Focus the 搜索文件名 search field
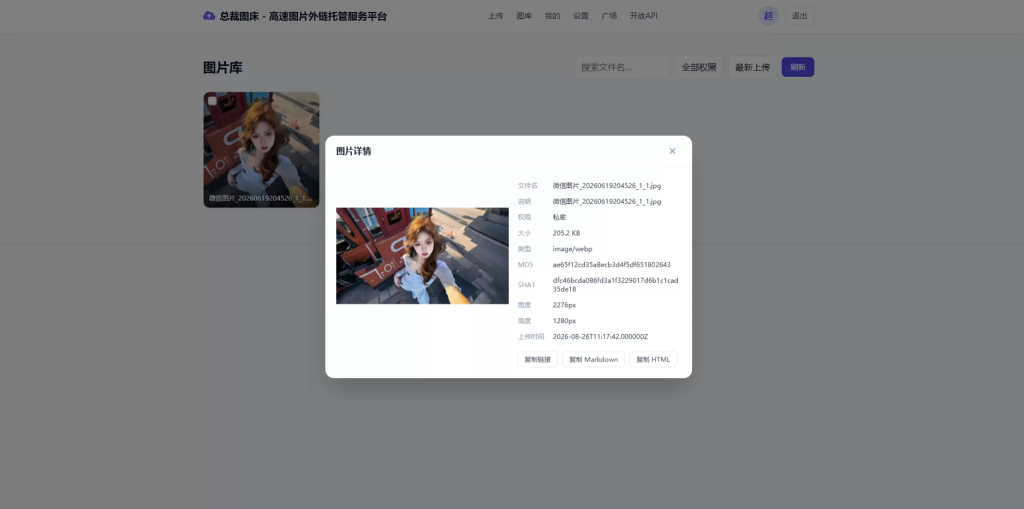1024x509 pixels. click(x=622, y=67)
